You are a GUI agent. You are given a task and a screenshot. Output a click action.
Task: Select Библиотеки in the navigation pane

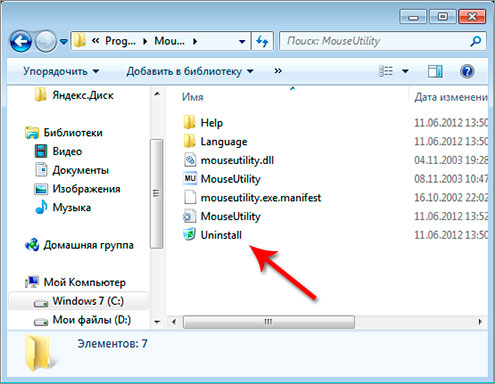click(73, 133)
